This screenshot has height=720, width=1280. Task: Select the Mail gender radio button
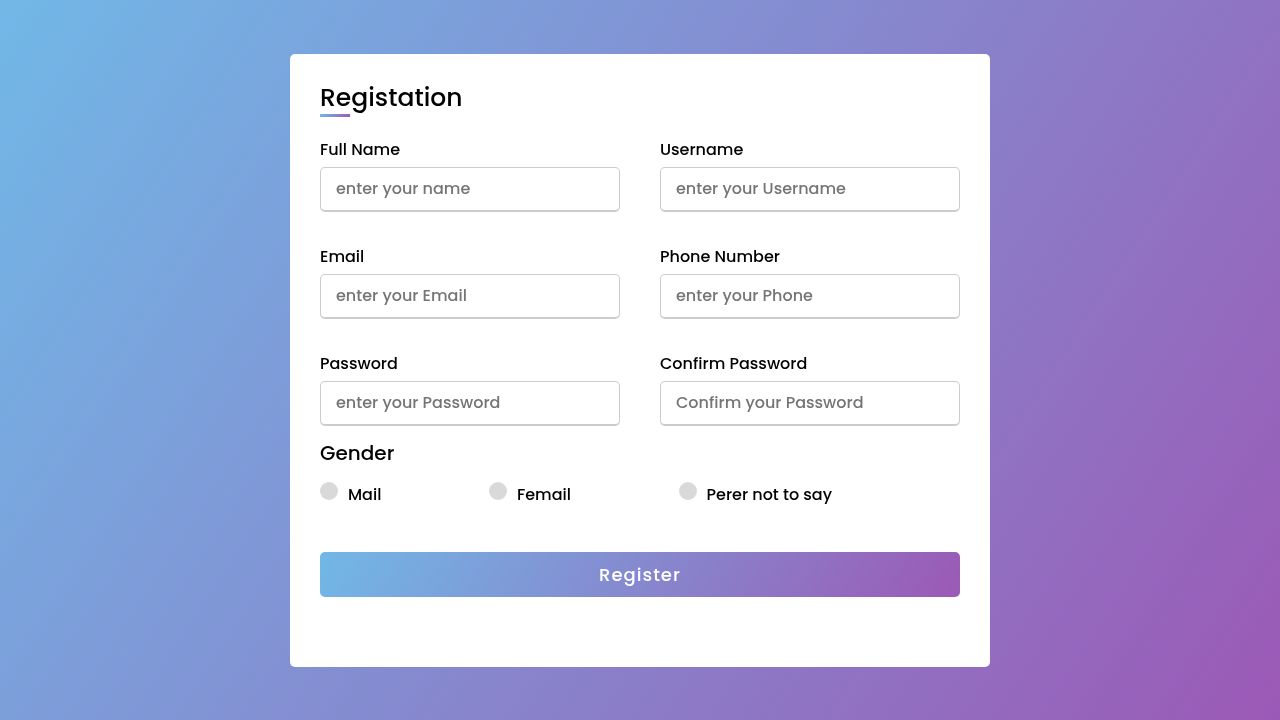(x=329, y=491)
